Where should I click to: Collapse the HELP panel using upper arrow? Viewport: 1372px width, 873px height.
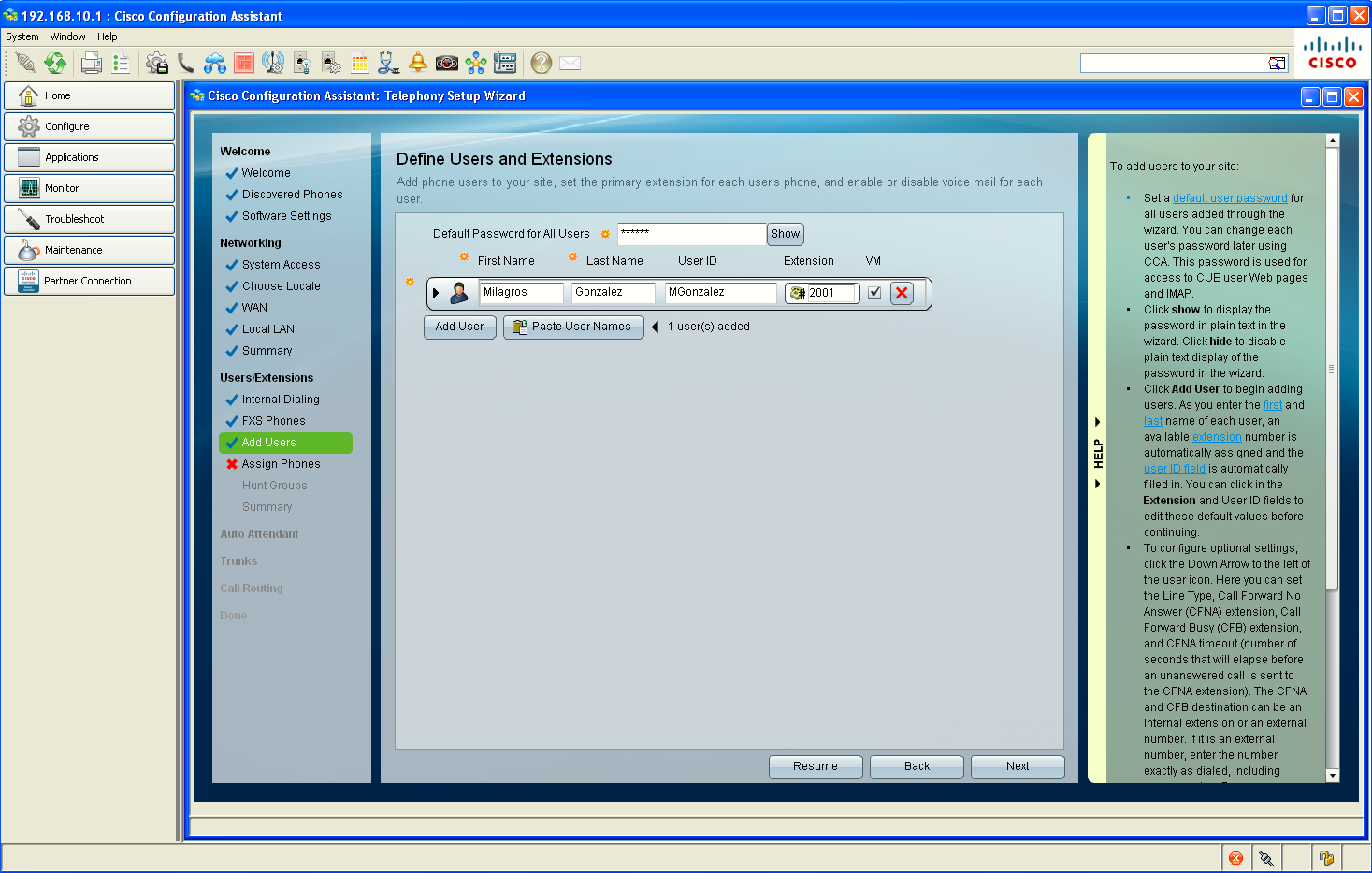[x=1098, y=422]
